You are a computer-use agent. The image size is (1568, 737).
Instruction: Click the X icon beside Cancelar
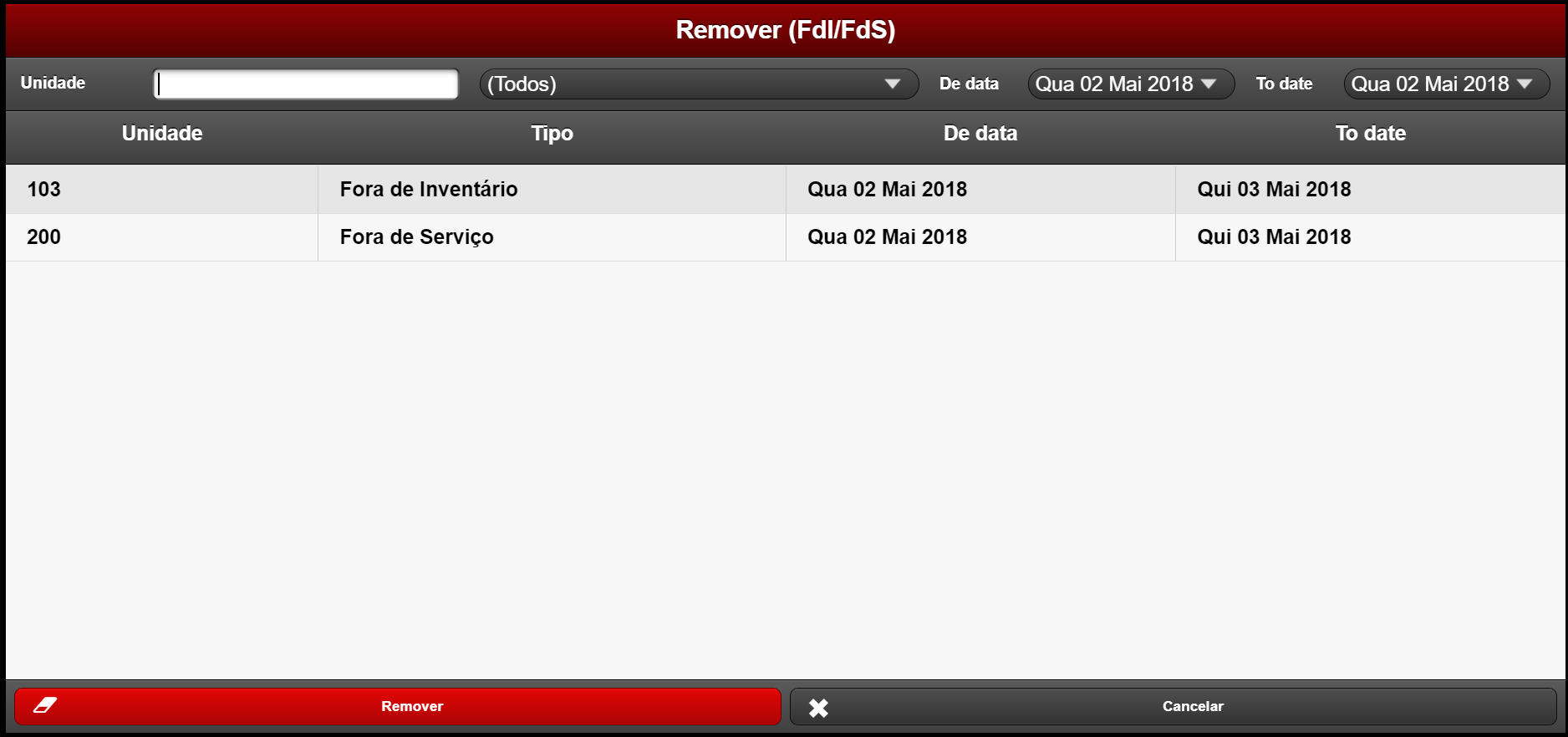[x=818, y=708]
